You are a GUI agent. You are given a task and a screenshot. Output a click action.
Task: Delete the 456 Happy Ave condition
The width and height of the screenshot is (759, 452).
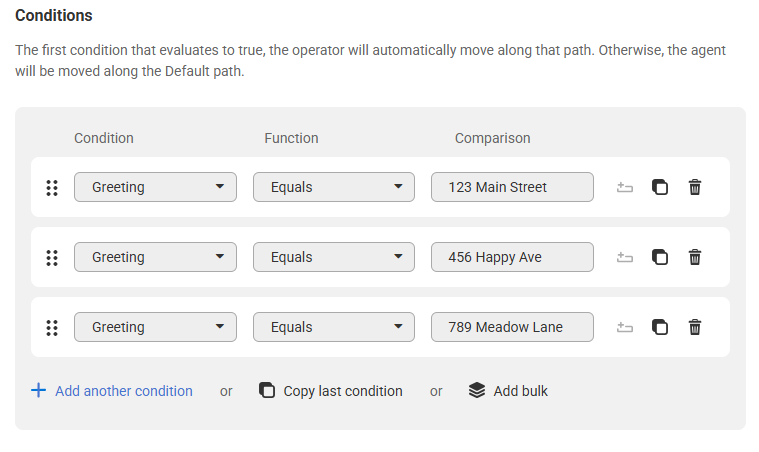695,257
